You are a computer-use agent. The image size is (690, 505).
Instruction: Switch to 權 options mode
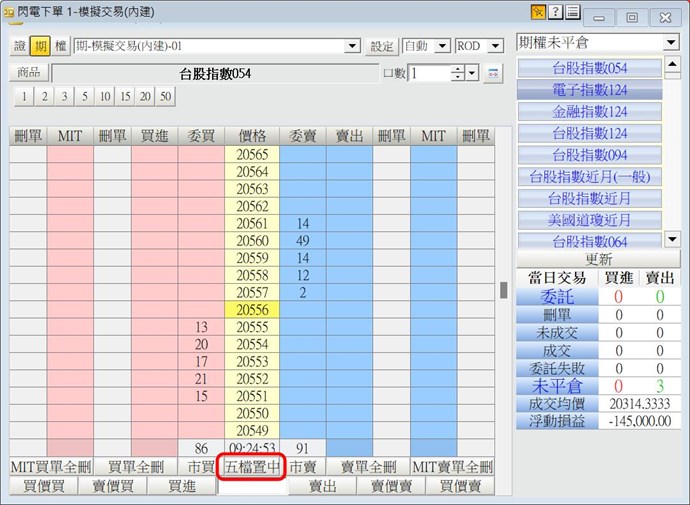[60, 46]
